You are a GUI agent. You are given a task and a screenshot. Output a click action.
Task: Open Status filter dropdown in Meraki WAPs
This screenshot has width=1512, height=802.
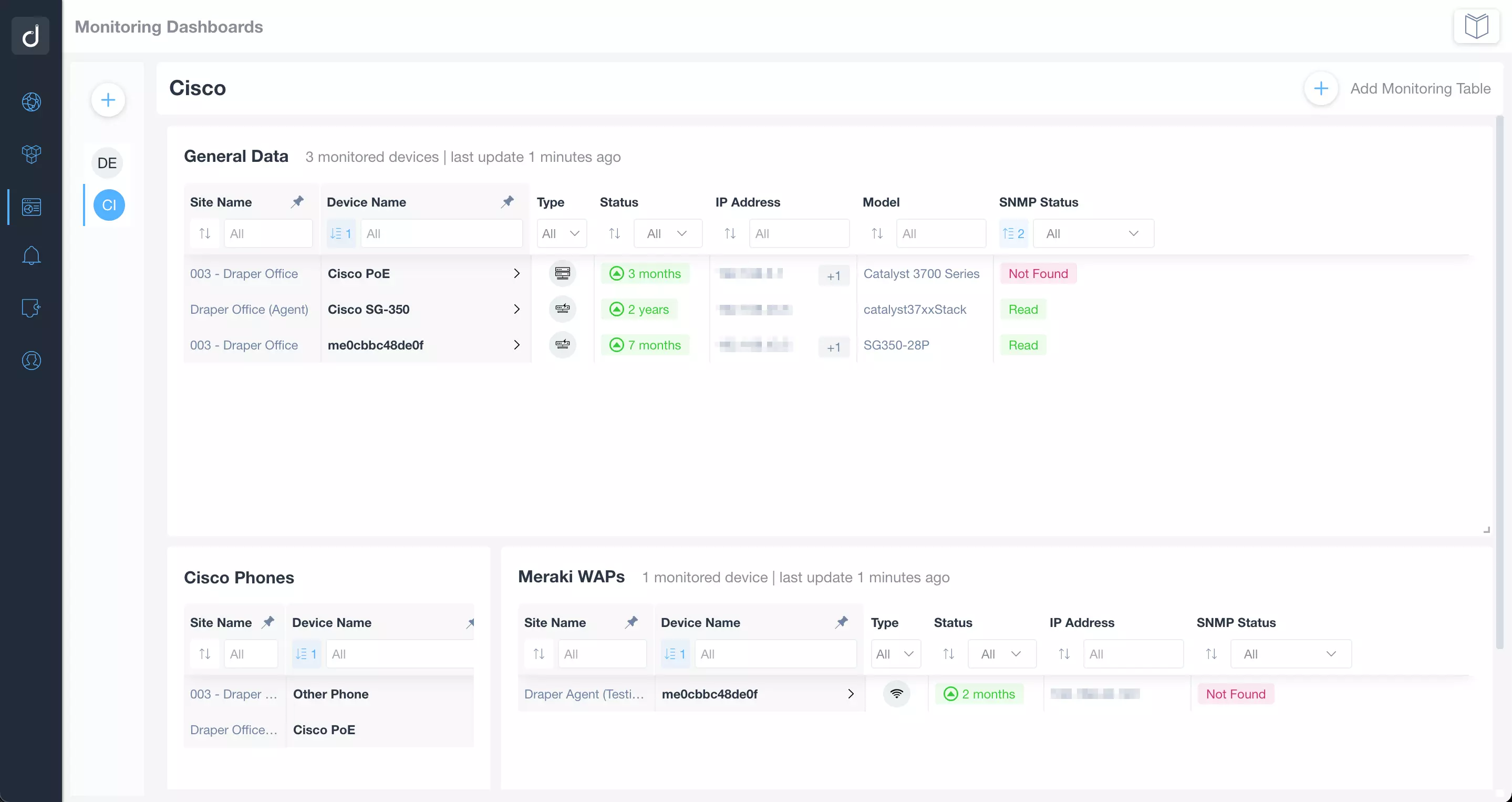pos(1002,654)
